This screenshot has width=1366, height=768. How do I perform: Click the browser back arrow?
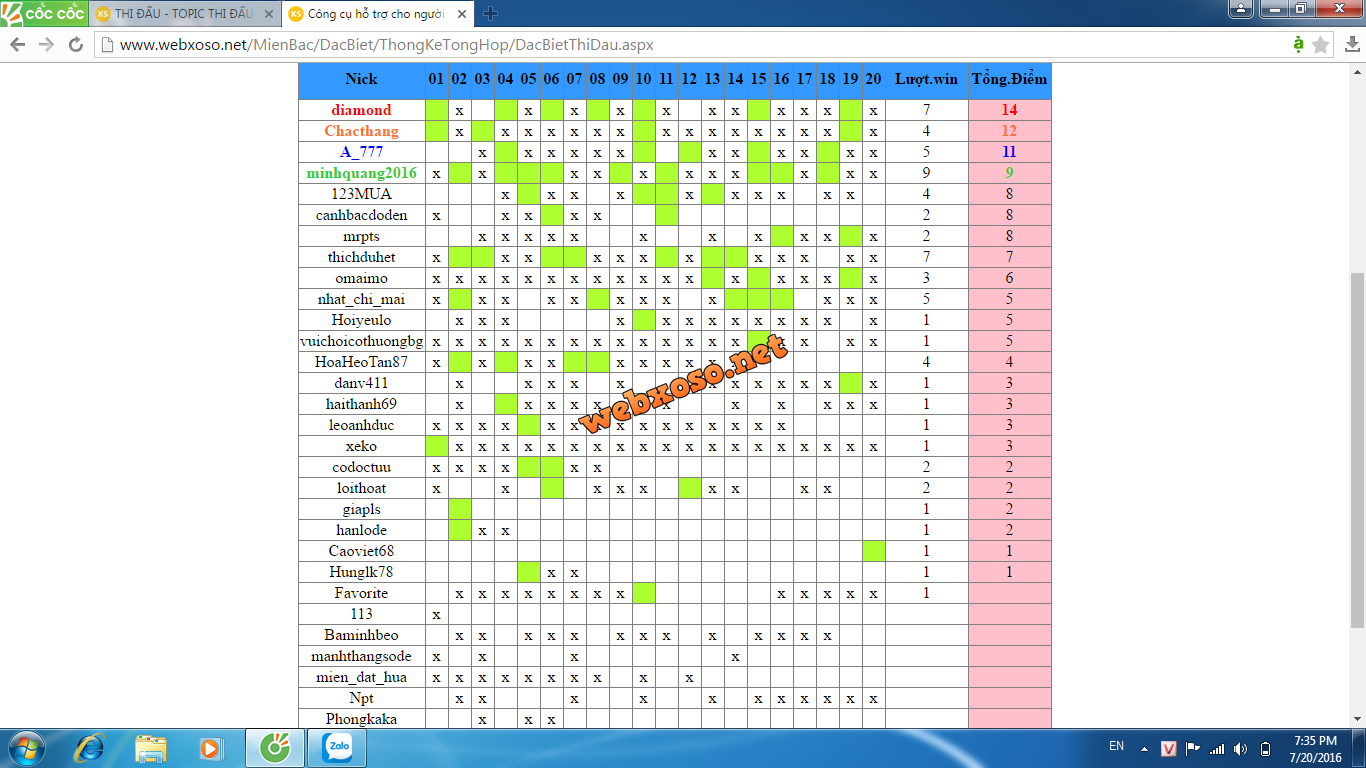click(17, 45)
